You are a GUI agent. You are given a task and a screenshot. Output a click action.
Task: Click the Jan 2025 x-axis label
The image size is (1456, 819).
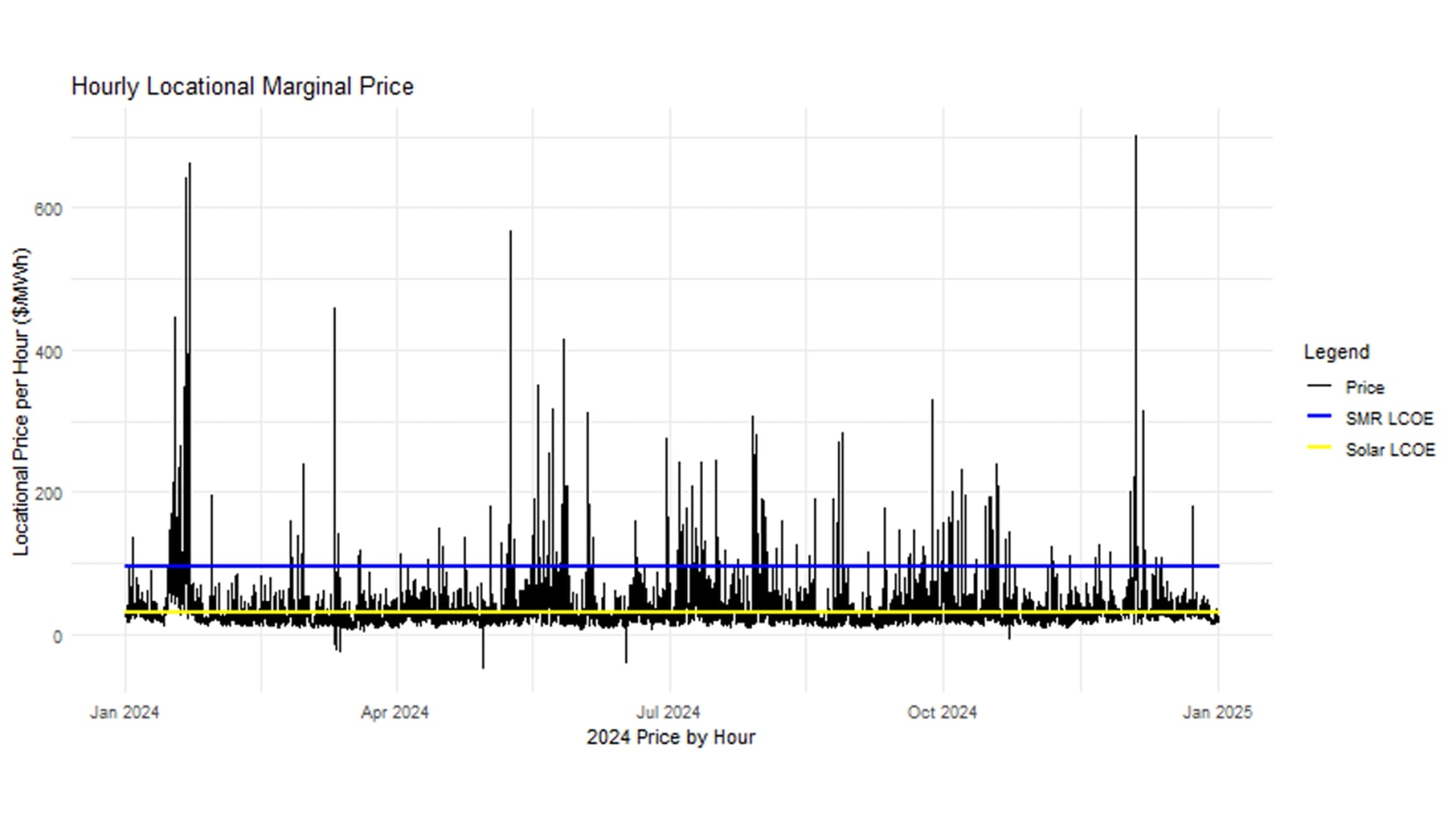click(x=1217, y=713)
